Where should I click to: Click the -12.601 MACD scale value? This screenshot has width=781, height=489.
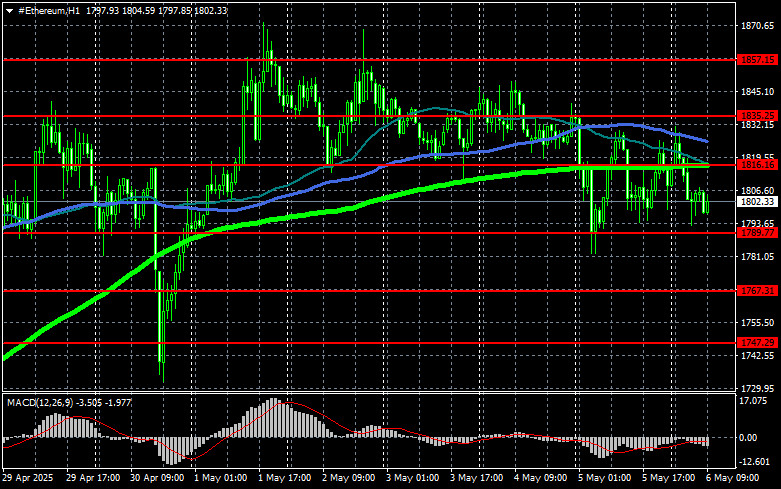755,462
